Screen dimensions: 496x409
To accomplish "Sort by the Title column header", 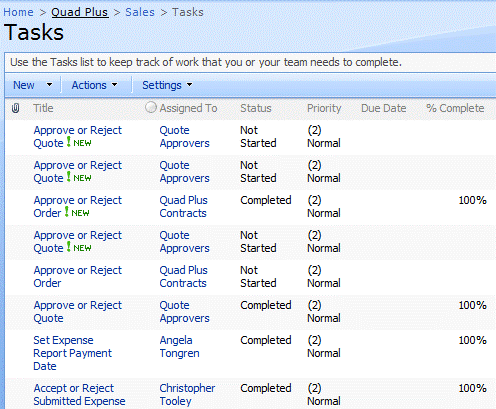I will click(43, 108).
